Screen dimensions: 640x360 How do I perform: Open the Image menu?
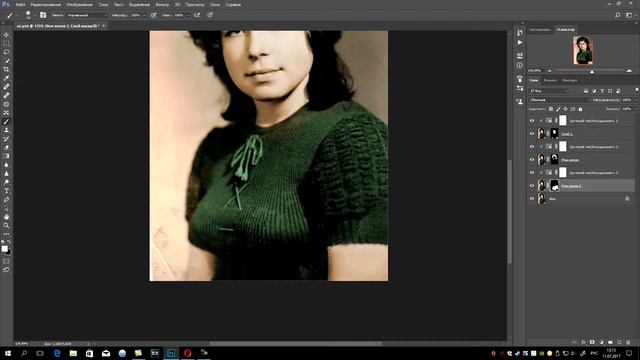click(x=79, y=4)
